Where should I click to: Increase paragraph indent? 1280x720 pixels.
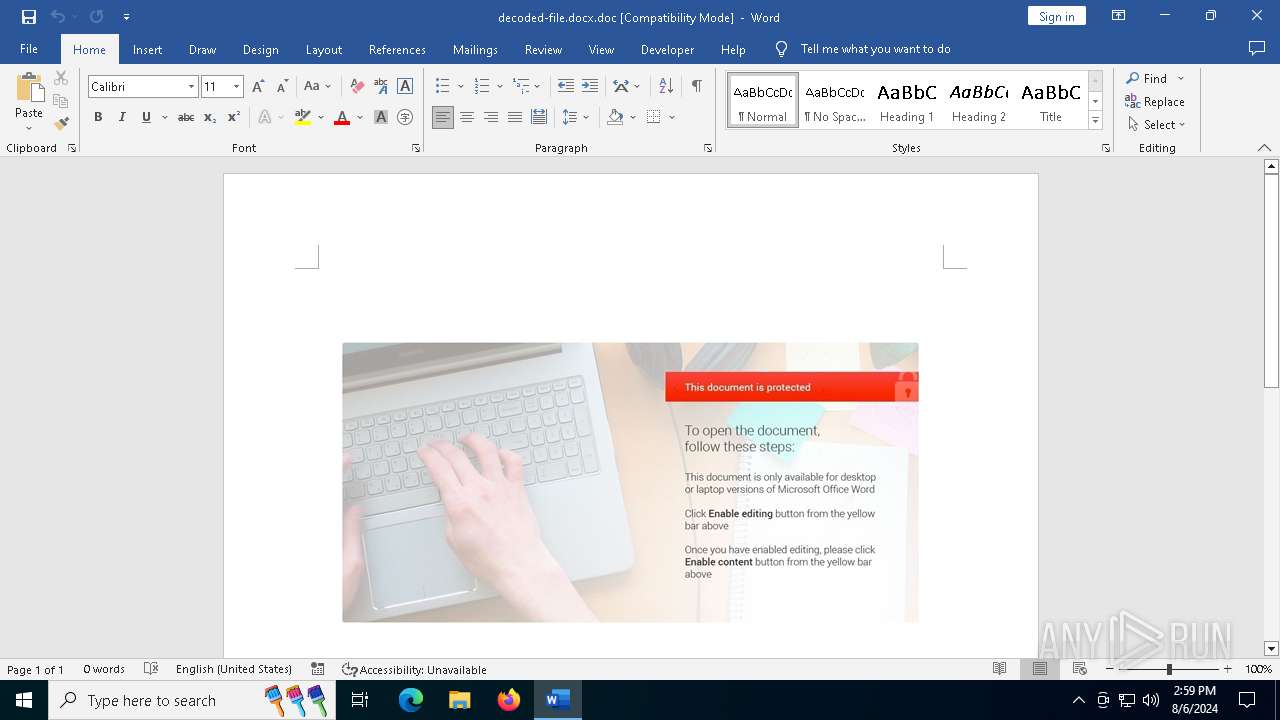coord(590,86)
